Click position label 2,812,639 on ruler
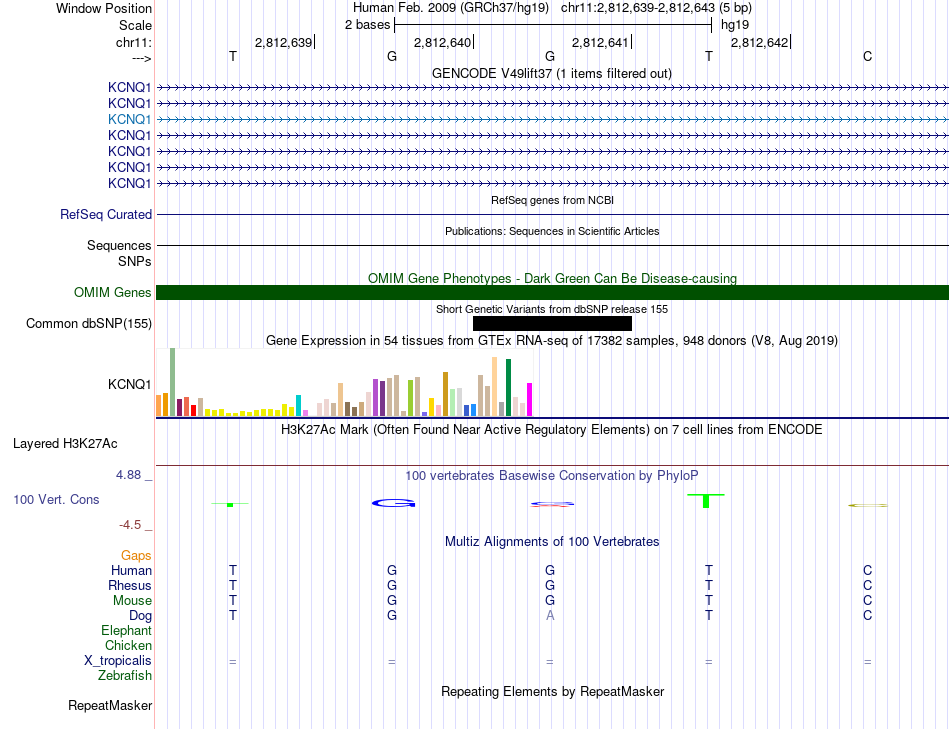Viewport: 950px width, 729px height. 284,42
